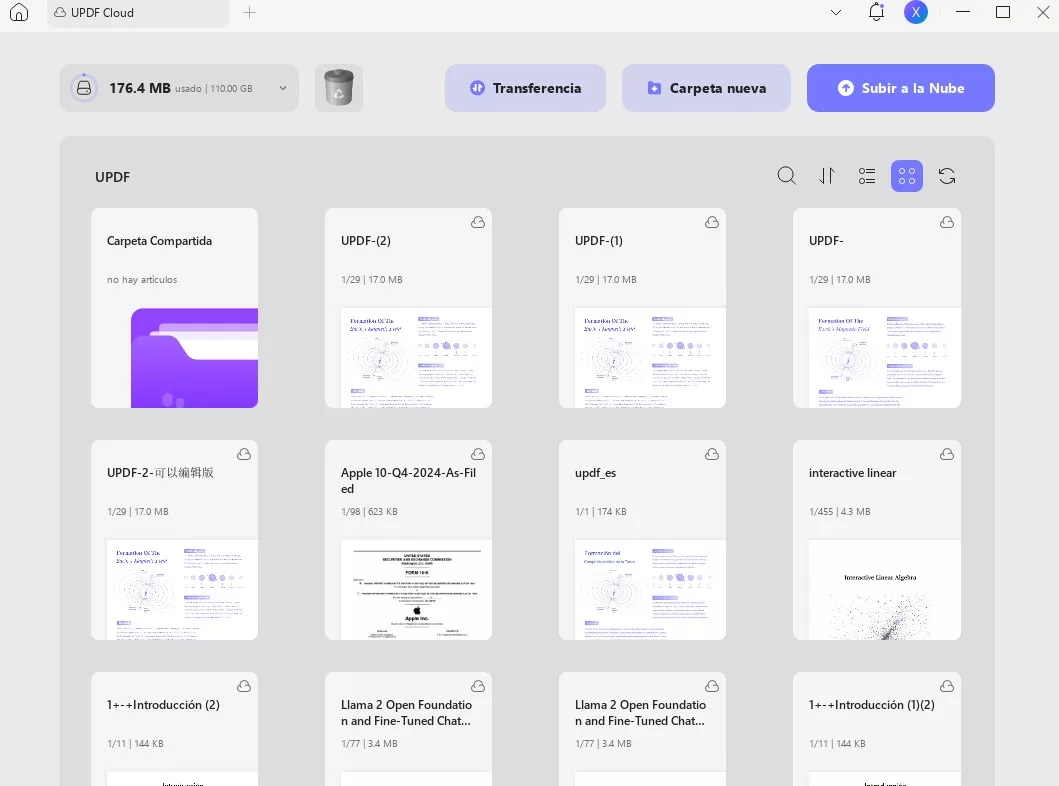Click cloud icon on Apple 10-Q4-2024 card
Screen dimensions: 1059x786
click(478, 454)
